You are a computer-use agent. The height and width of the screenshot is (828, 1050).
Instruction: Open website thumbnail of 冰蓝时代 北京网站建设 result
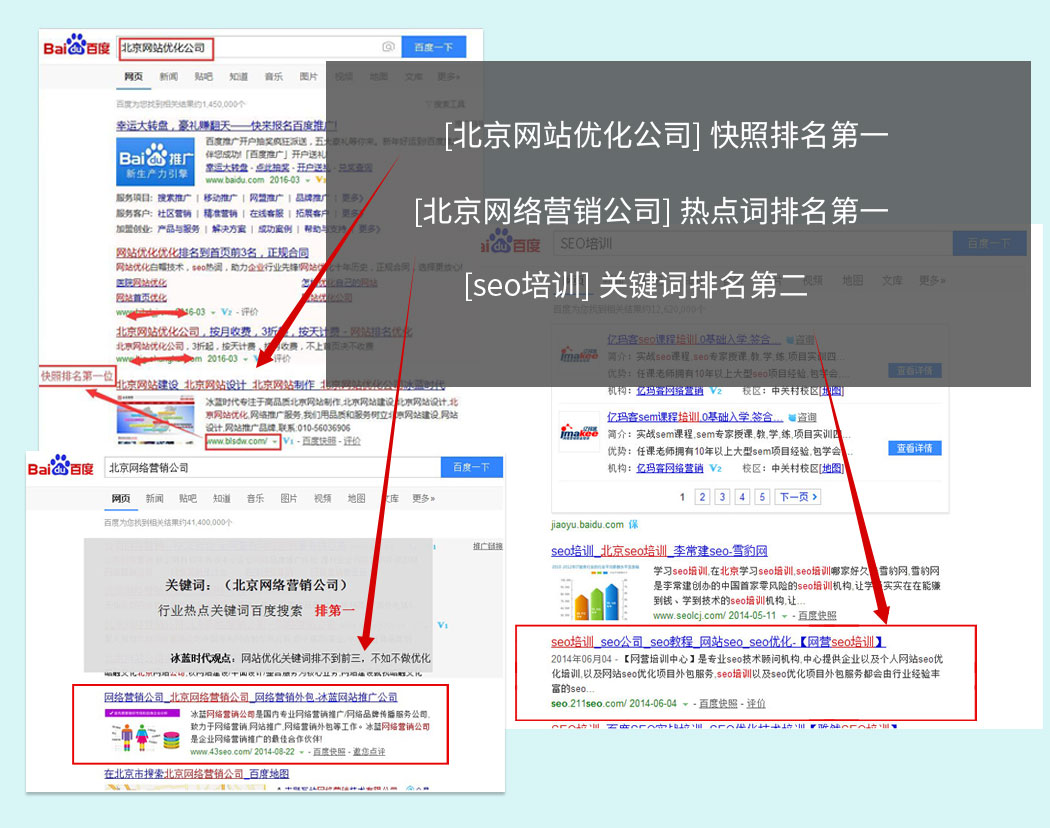(156, 419)
